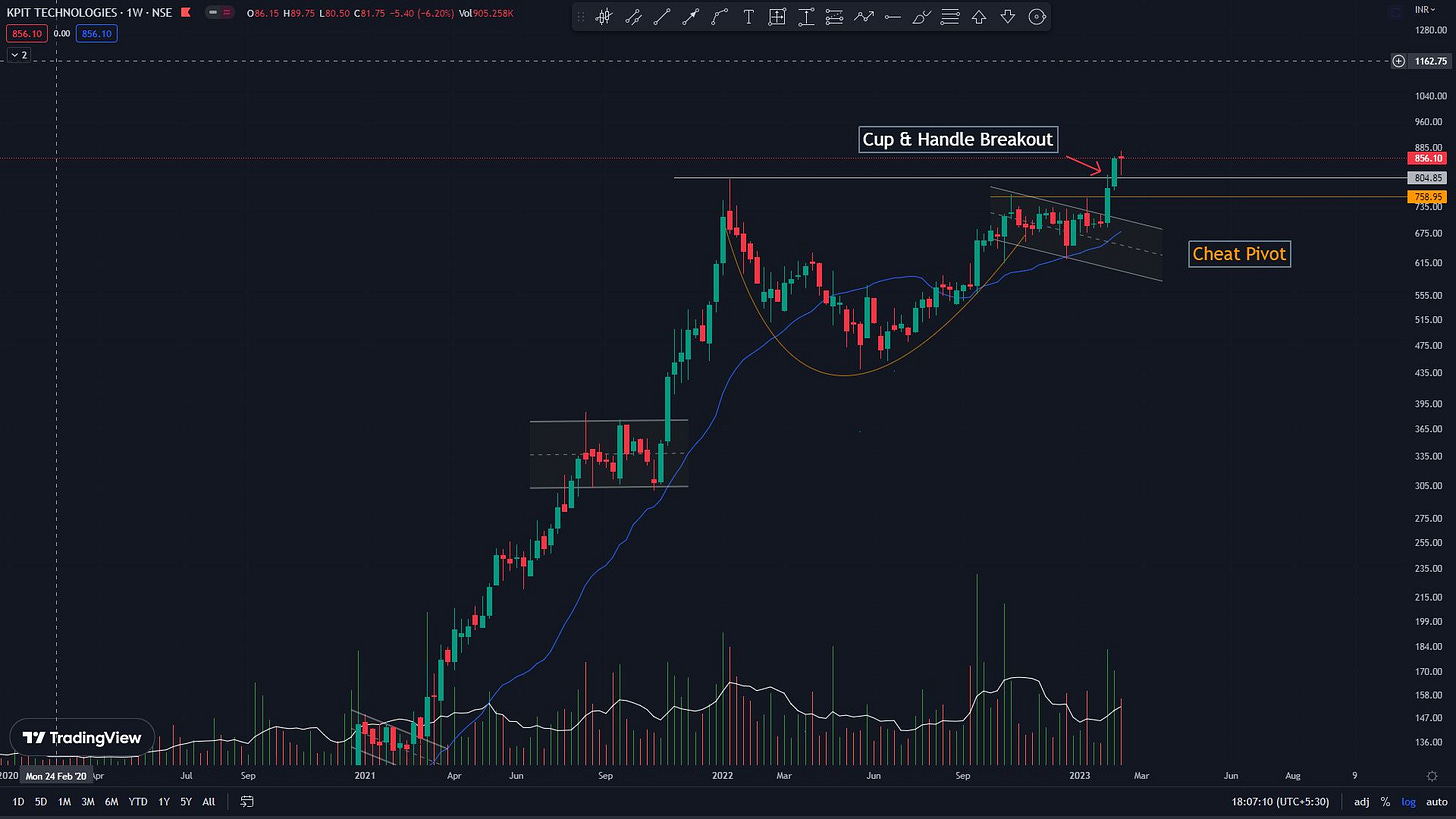
Task: Click the TradingView logo
Action: [x=82, y=738]
